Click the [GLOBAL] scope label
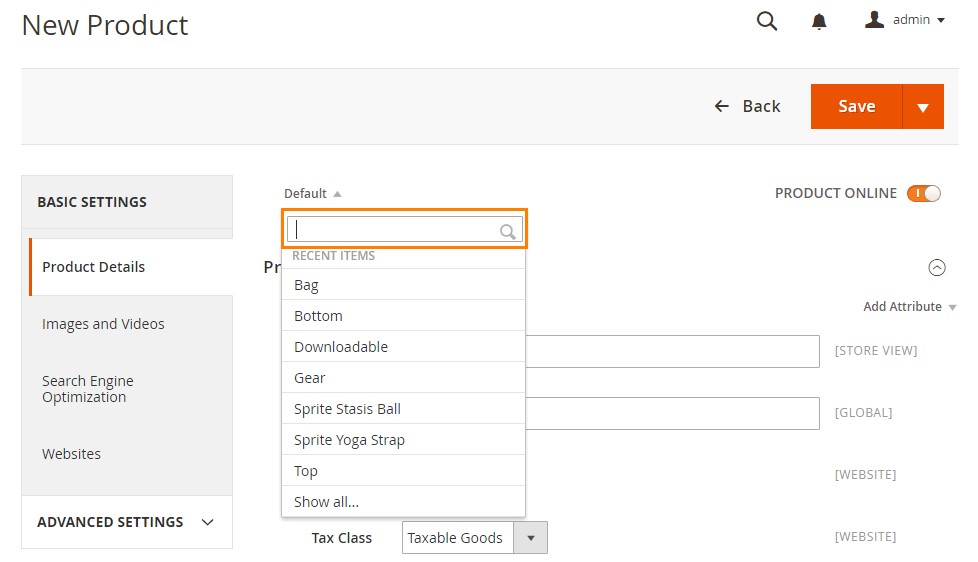Image resolution: width=978 pixels, height=562 pixels. pyautogui.click(x=863, y=412)
